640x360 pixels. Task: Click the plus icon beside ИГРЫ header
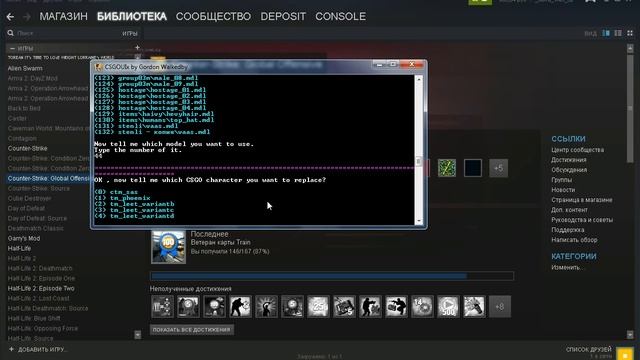coord(137,48)
